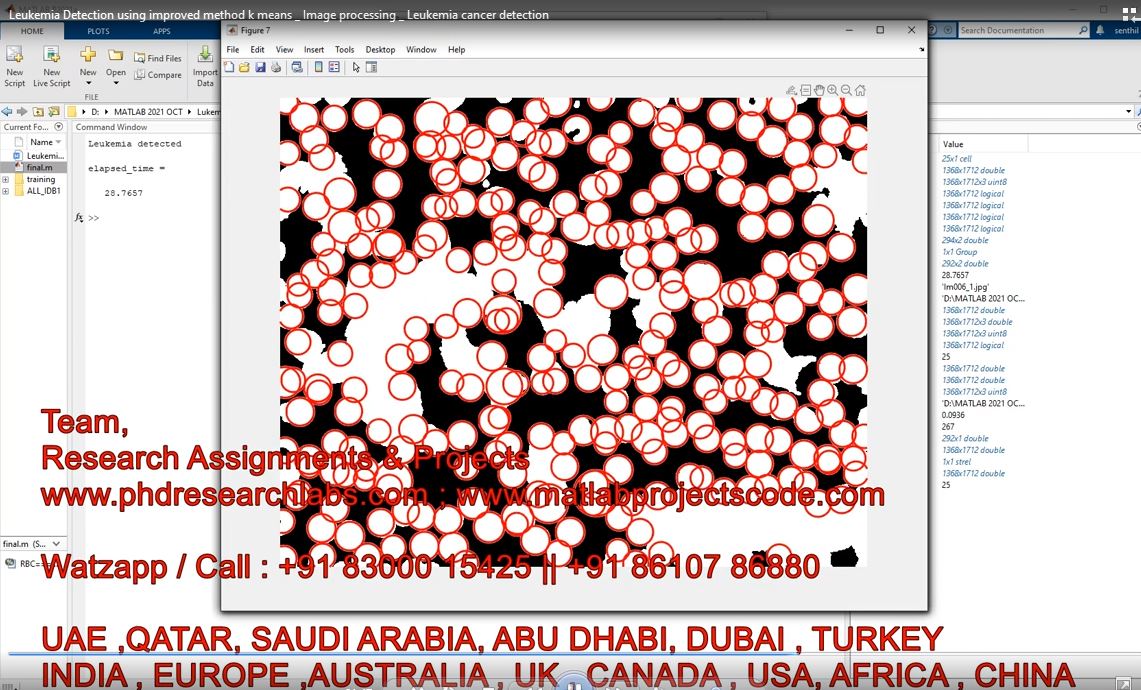This screenshot has width=1141, height=690.
Task: Click the Import Data icon
Action: click(205, 55)
